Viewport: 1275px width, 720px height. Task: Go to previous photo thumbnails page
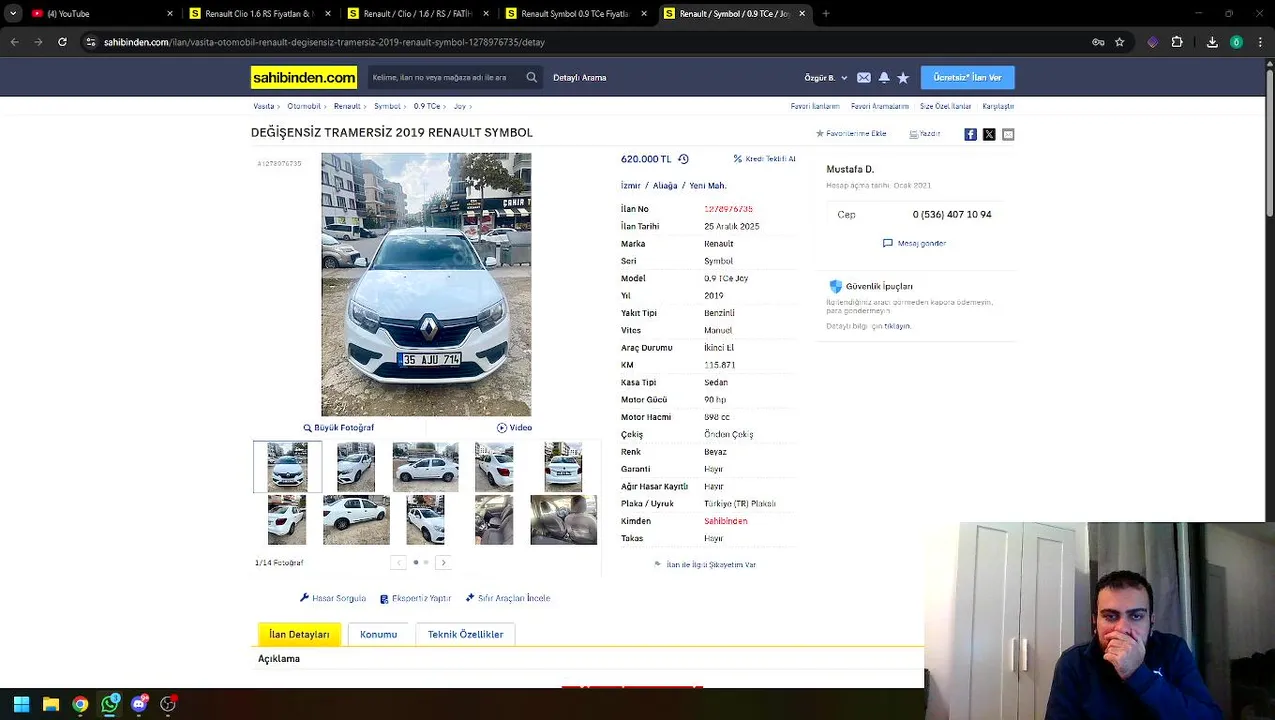tap(398, 563)
